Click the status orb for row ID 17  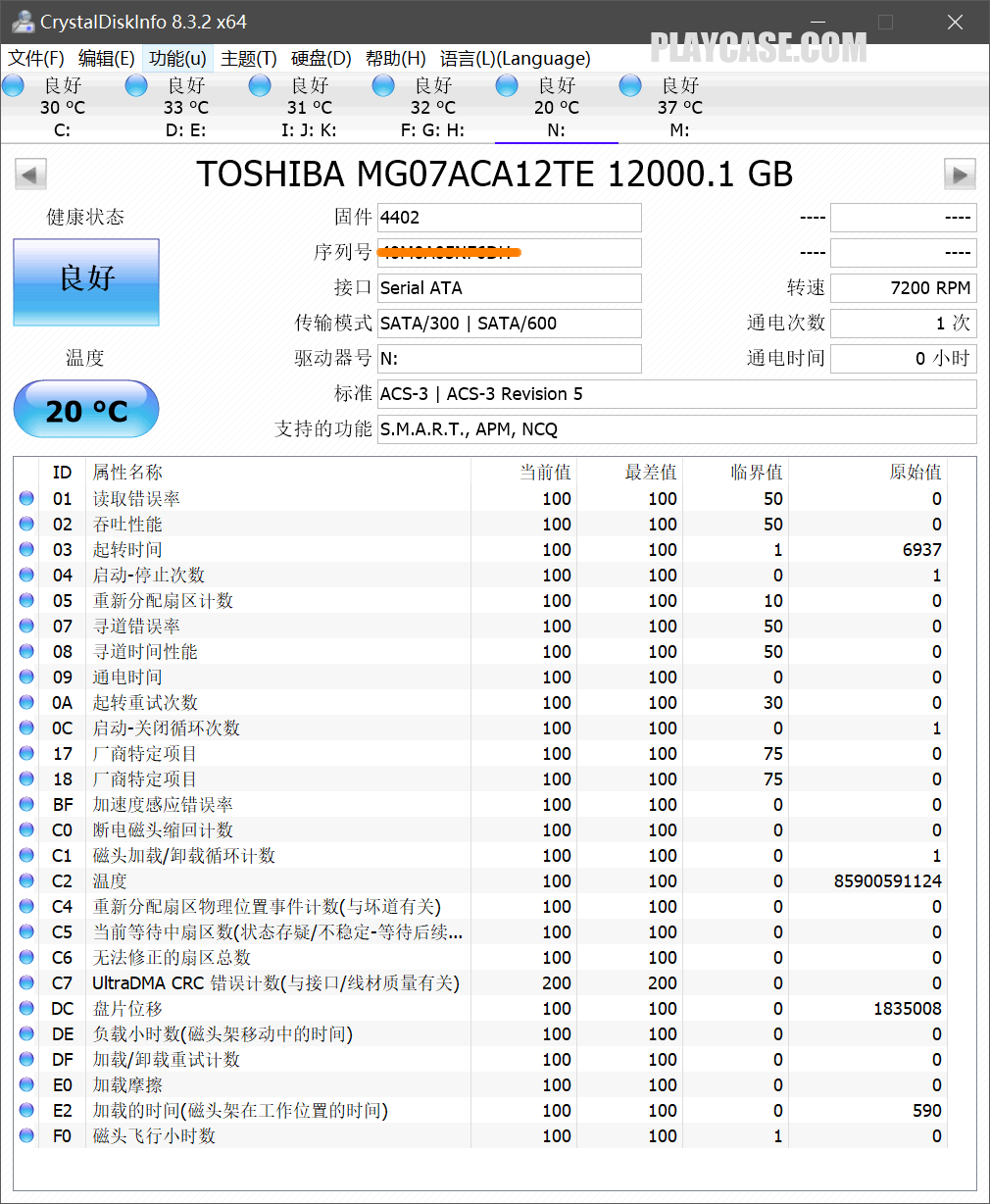click(x=26, y=754)
